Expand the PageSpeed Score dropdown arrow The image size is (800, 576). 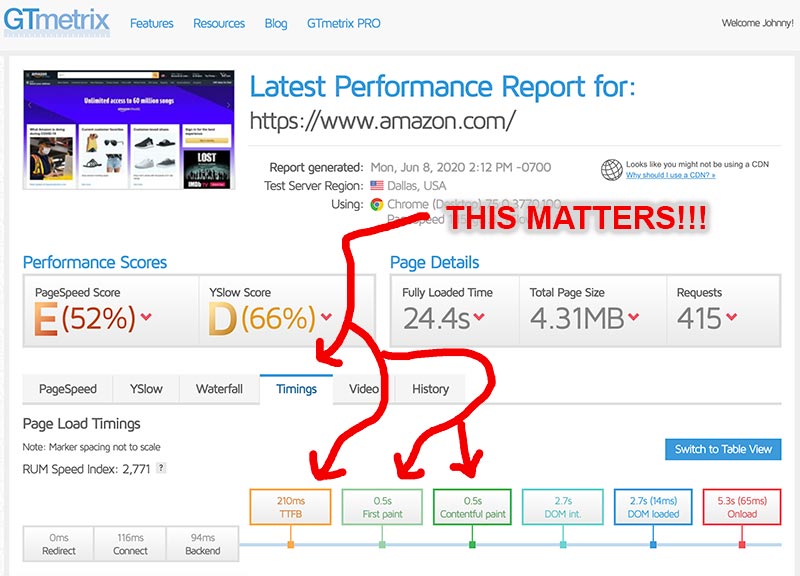[x=146, y=318]
